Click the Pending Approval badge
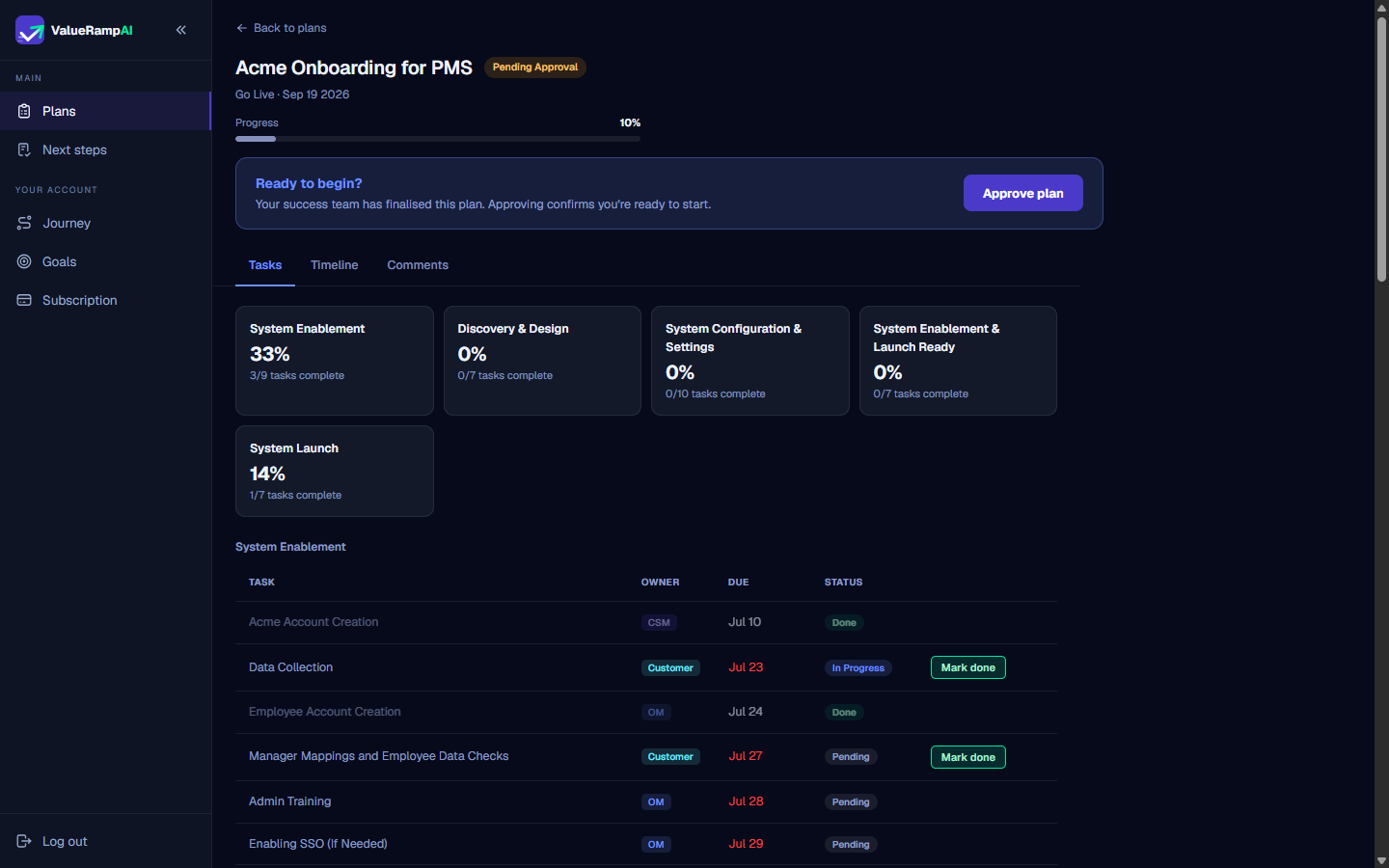 (535, 68)
